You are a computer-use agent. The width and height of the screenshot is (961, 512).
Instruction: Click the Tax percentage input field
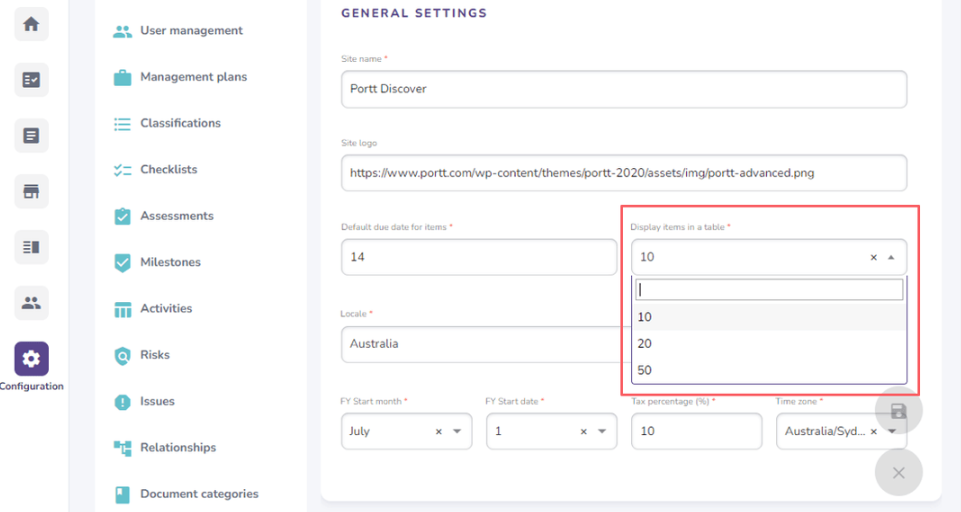696,431
